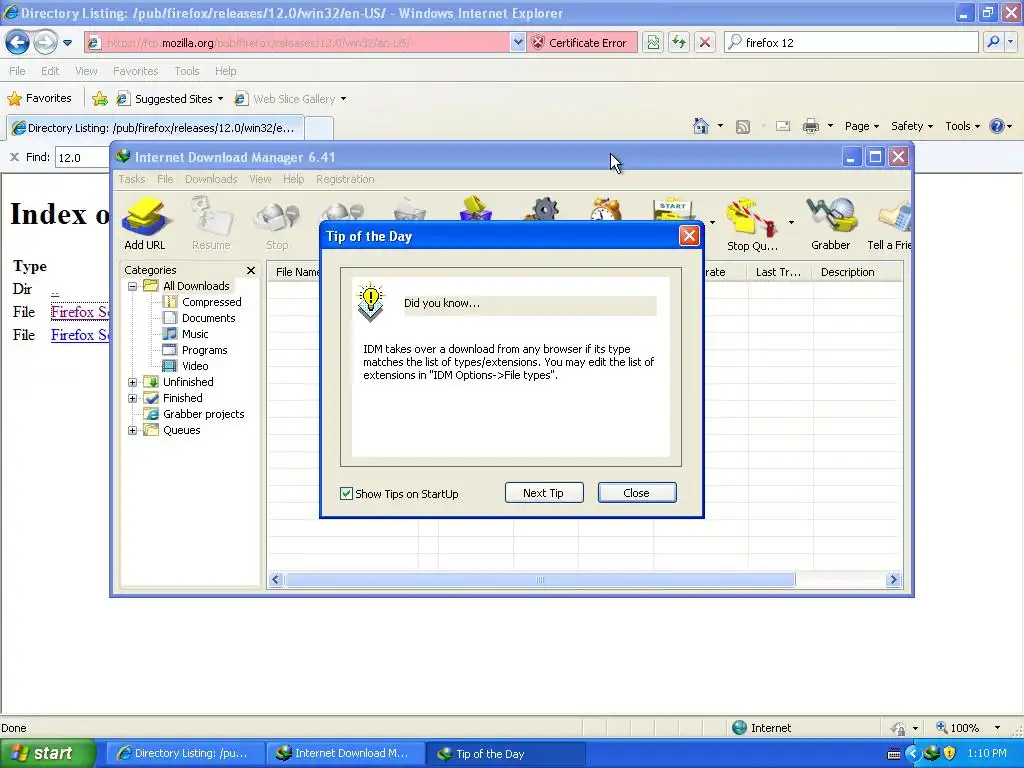Select the Documents category folder

click(x=208, y=318)
